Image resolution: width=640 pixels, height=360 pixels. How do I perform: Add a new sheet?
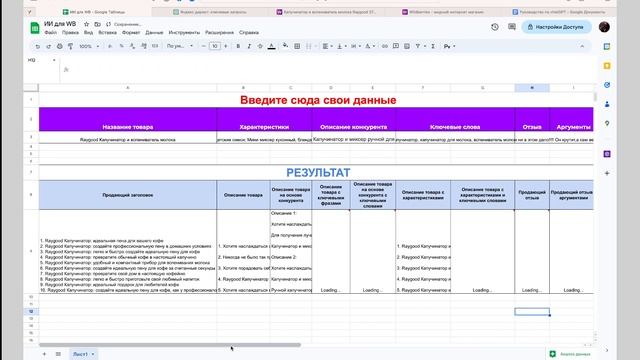[44, 354]
